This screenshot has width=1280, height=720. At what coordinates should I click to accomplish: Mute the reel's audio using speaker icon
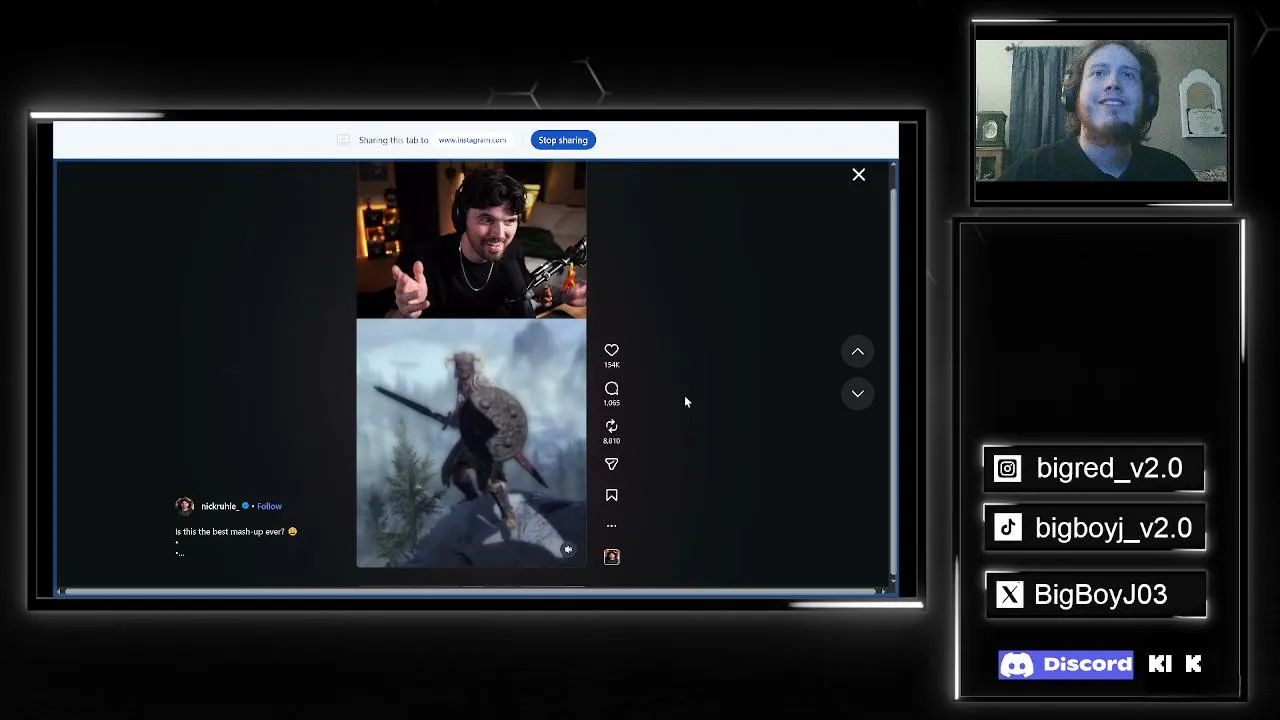click(568, 549)
